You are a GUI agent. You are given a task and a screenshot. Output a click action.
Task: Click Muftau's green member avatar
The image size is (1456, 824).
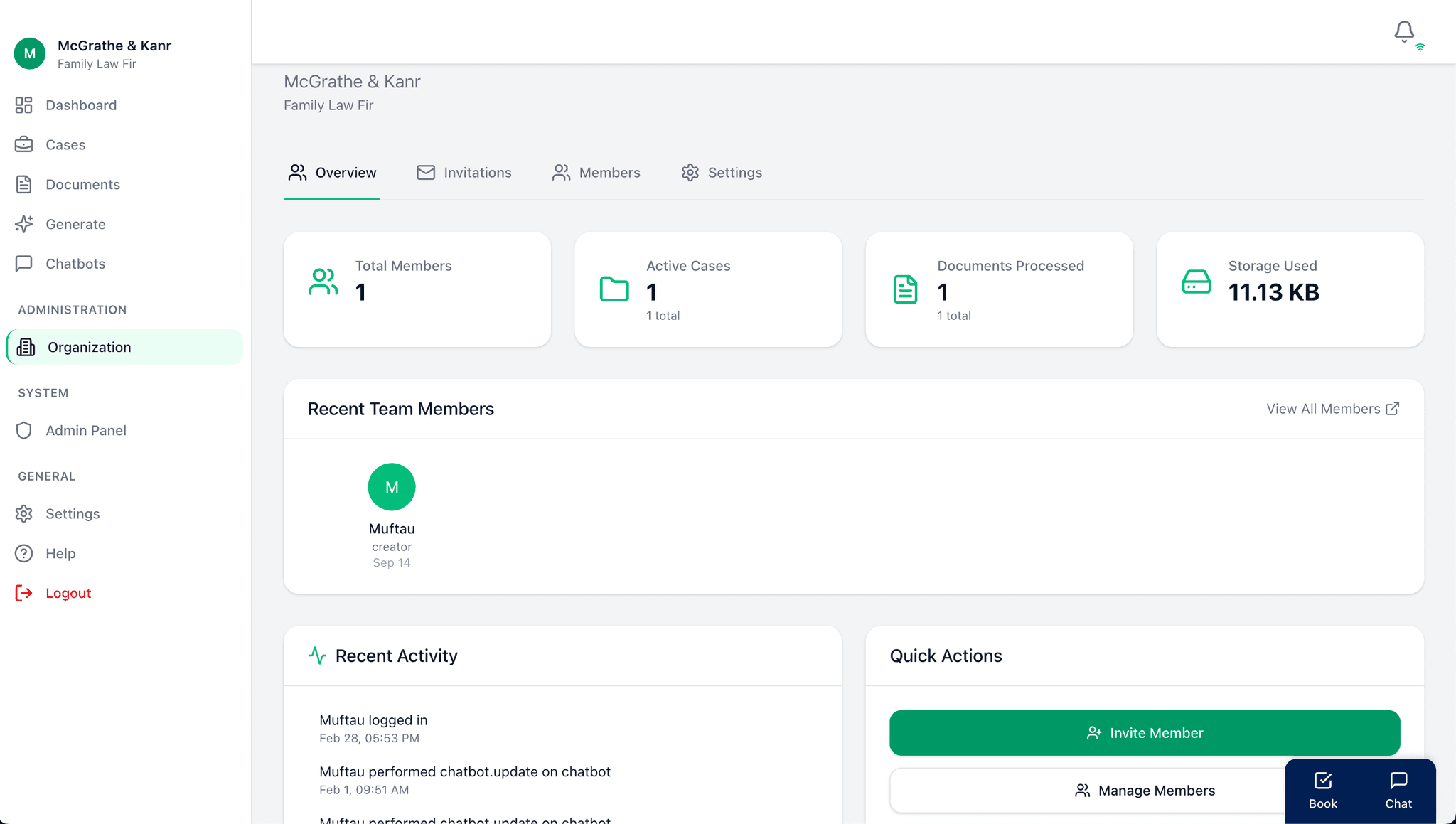tap(392, 487)
